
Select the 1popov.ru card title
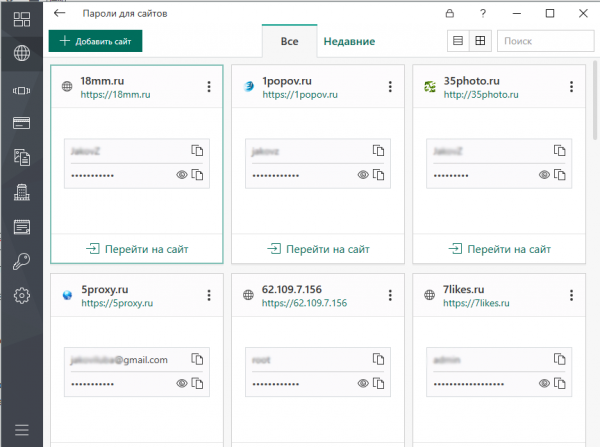(x=287, y=81)
